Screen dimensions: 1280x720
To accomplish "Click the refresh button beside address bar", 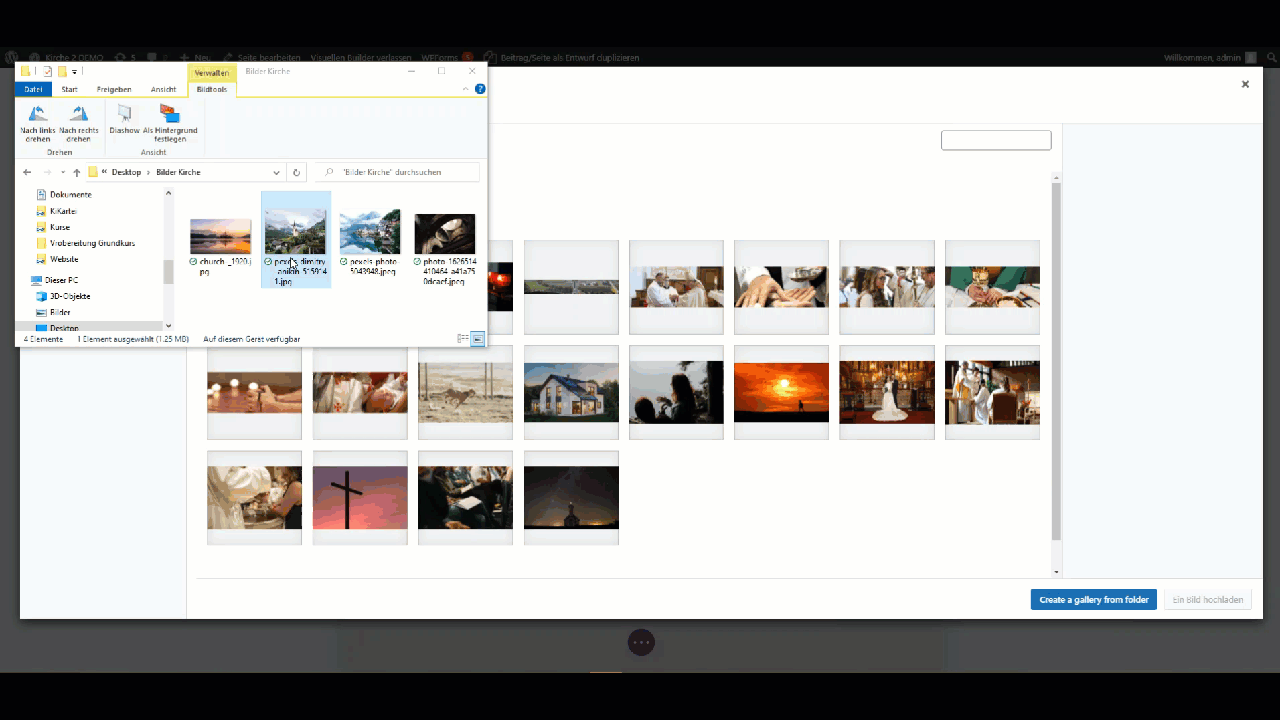I will [296, 172].
